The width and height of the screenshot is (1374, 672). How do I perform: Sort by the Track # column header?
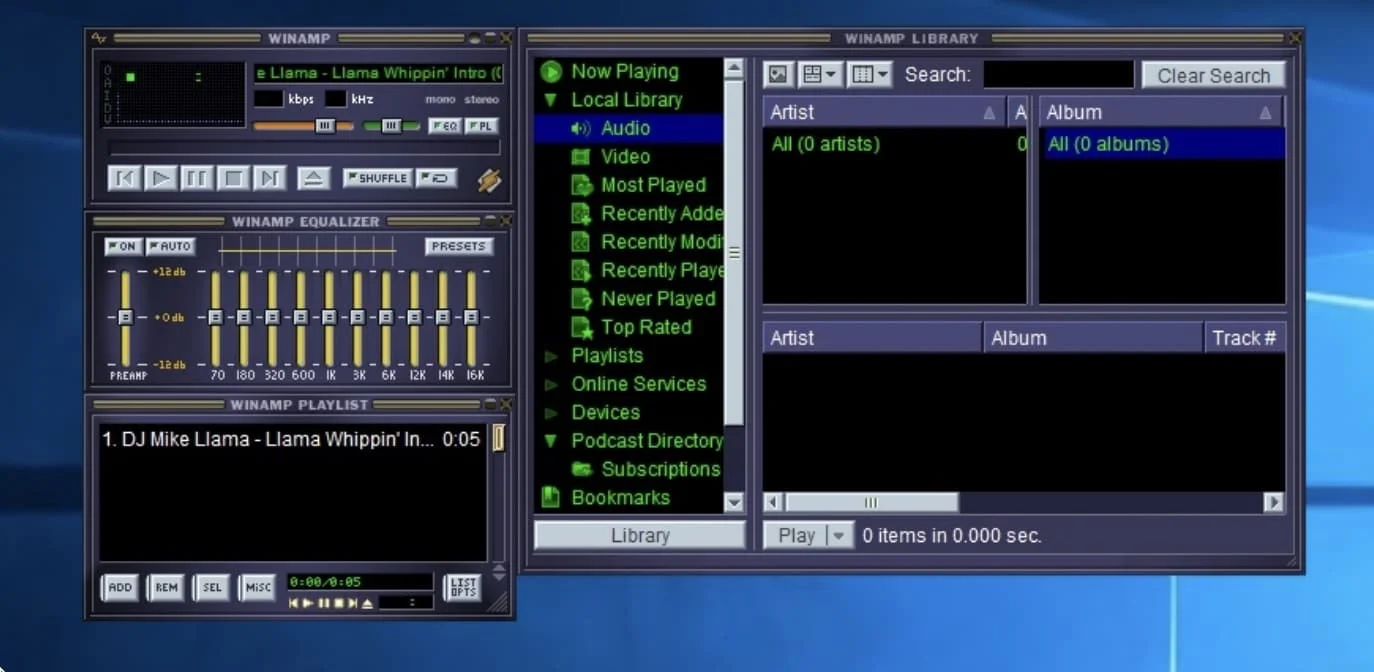tap(1245, 338)
